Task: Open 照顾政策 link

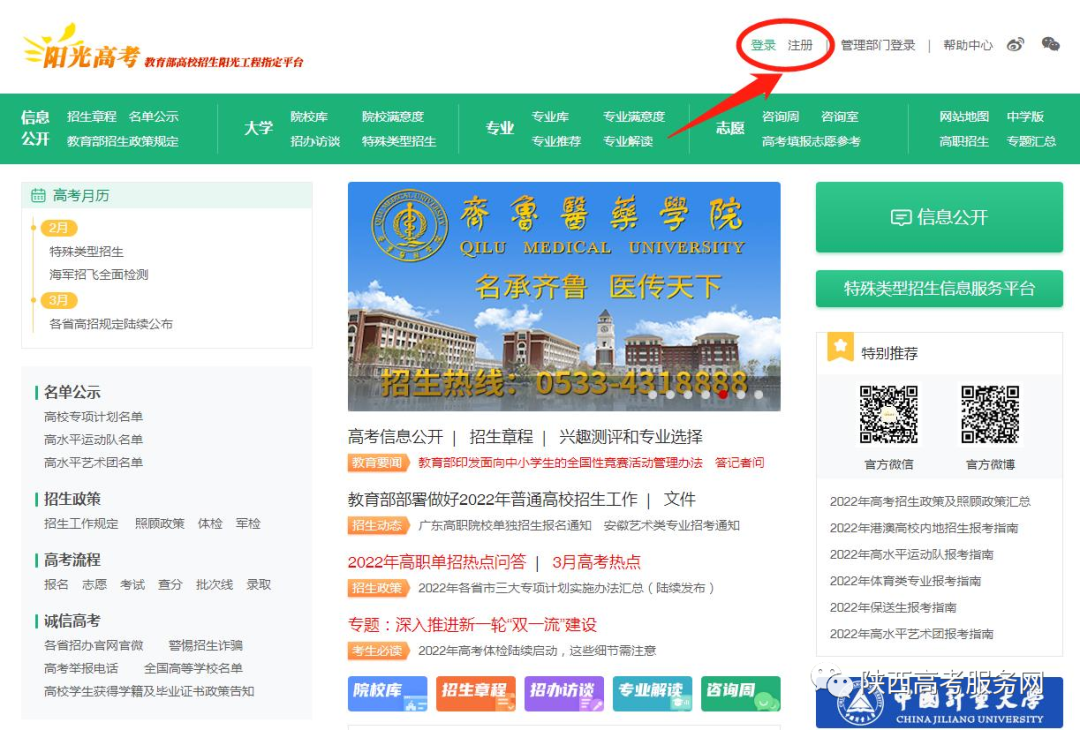Action: (160, 523)
